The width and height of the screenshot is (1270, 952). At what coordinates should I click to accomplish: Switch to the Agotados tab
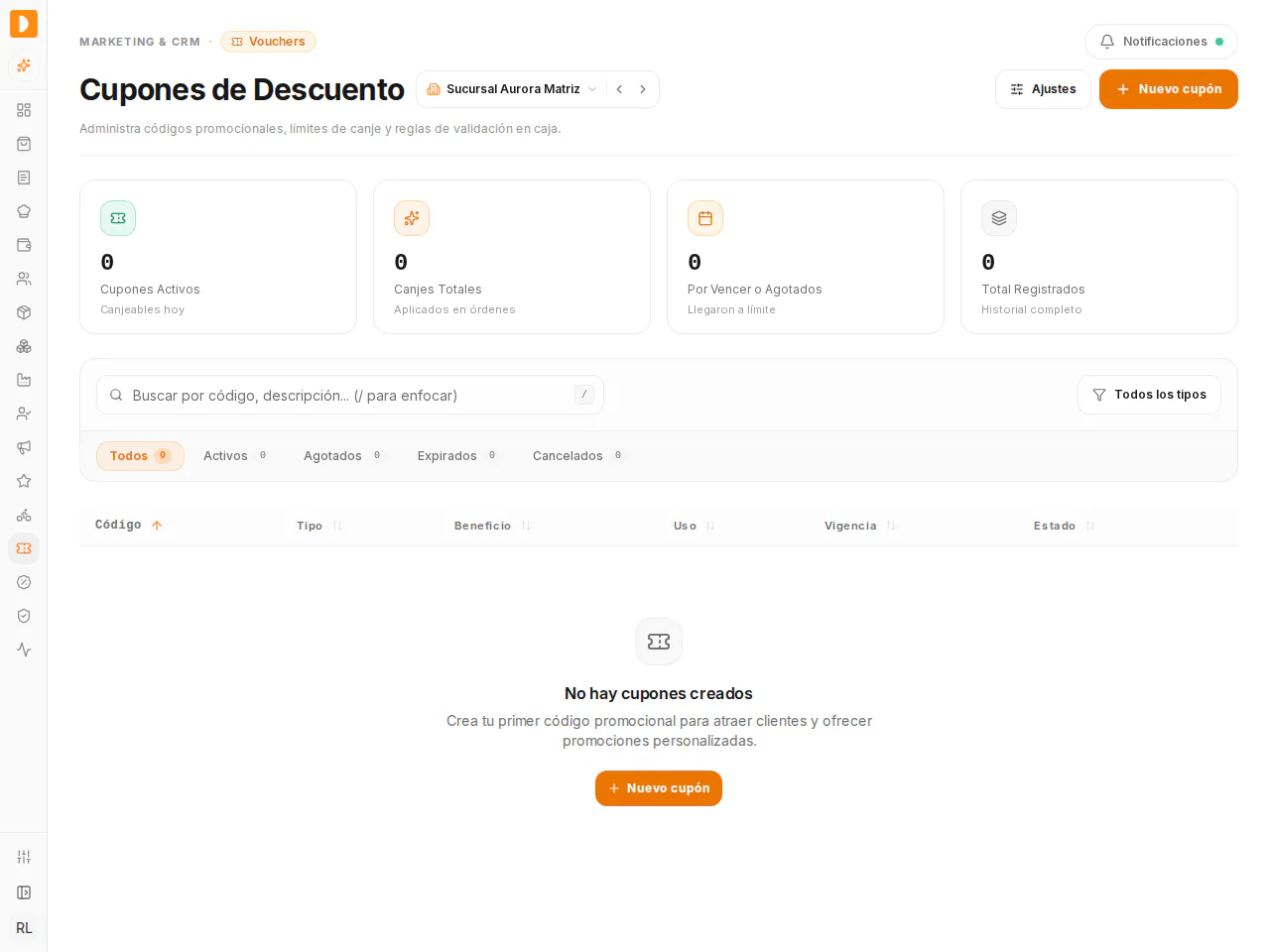tap(343, 456)
